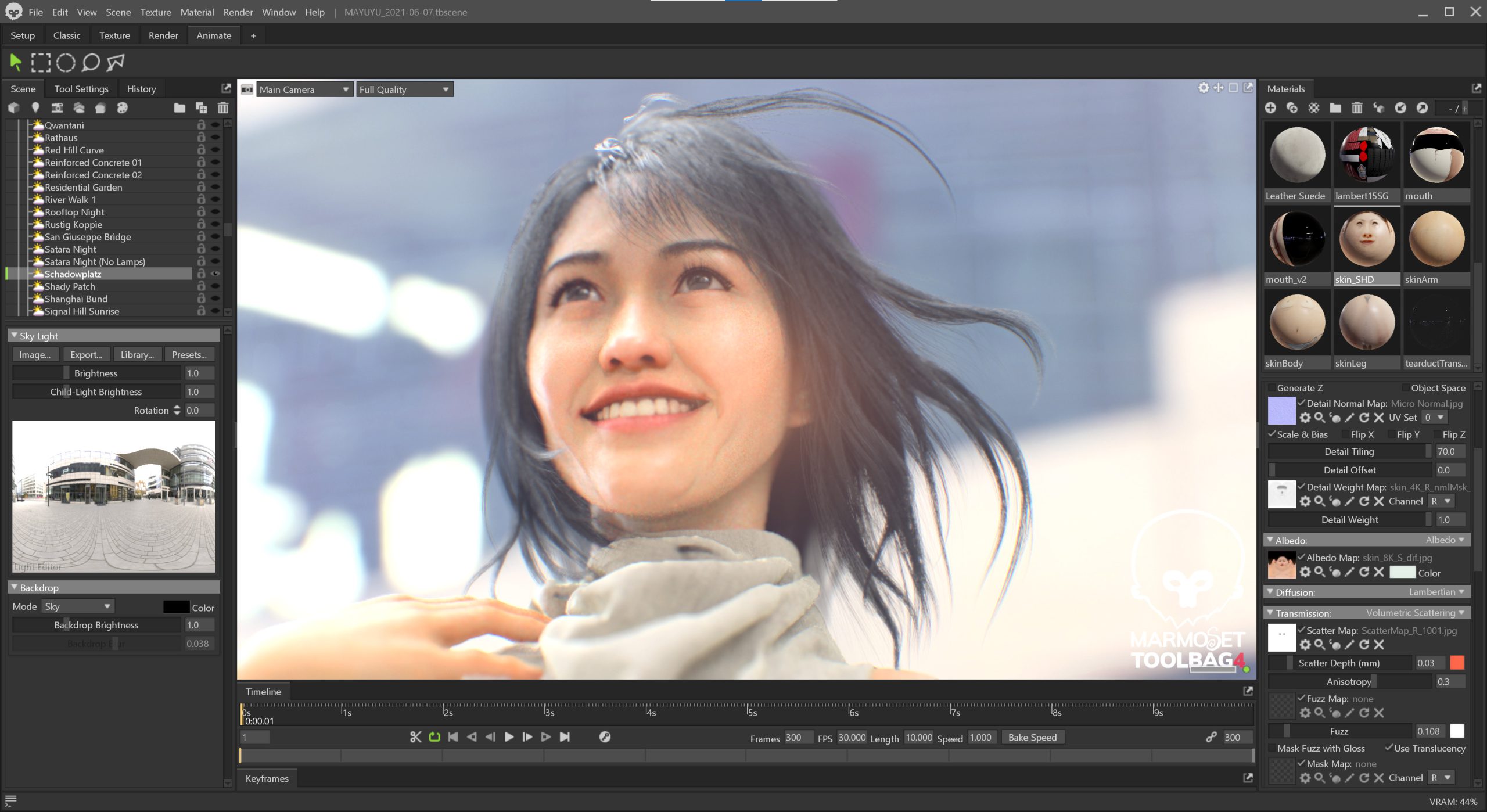The height and width of the screenshot is (812, 1487).
Task: Delete selected material with trash icon
Action: point(1357,108)
